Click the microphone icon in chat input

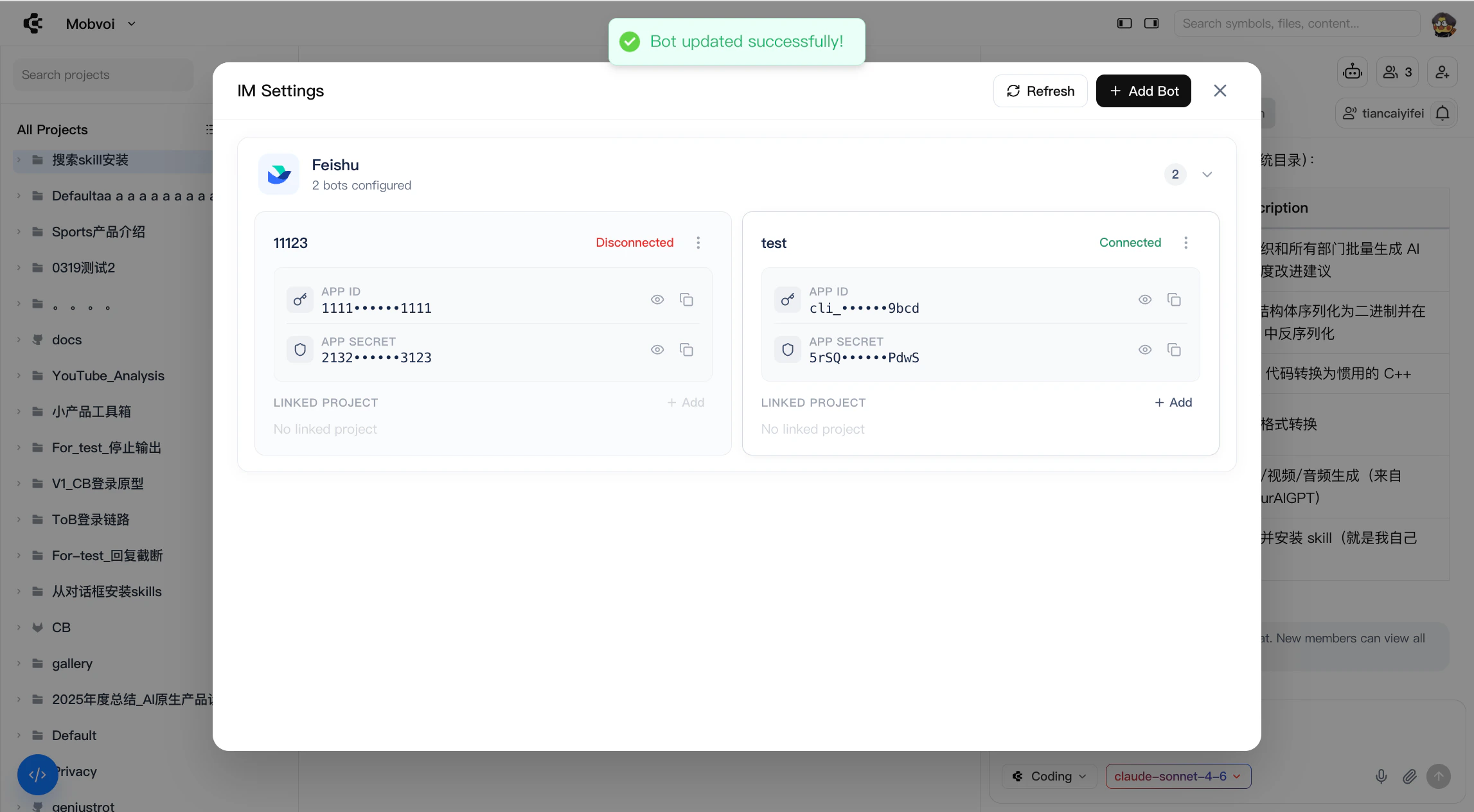[x=1381, y=777]
